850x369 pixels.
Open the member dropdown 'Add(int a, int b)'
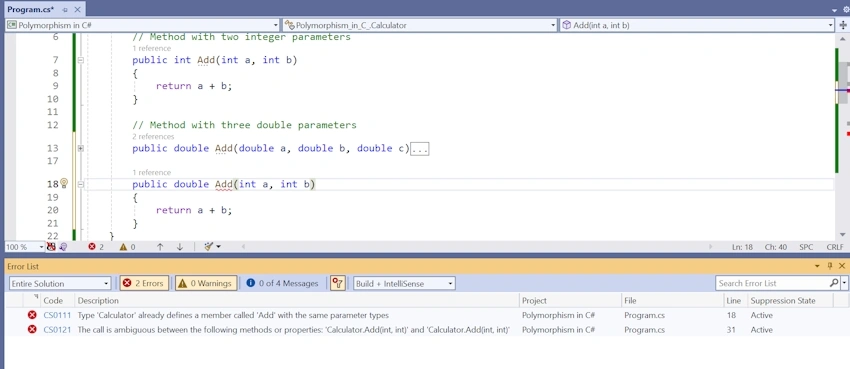697,25
